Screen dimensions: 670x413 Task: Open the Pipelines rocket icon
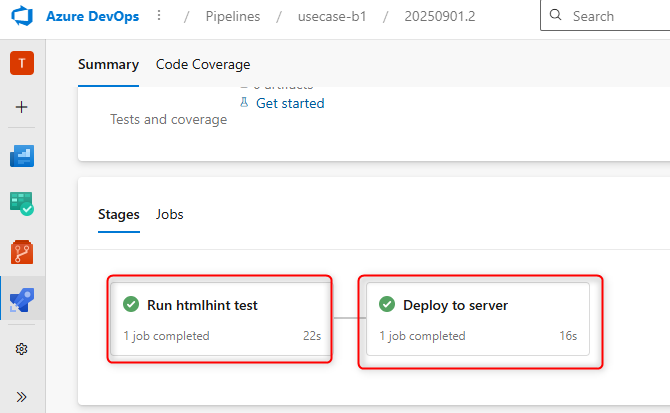coord(22,299)
